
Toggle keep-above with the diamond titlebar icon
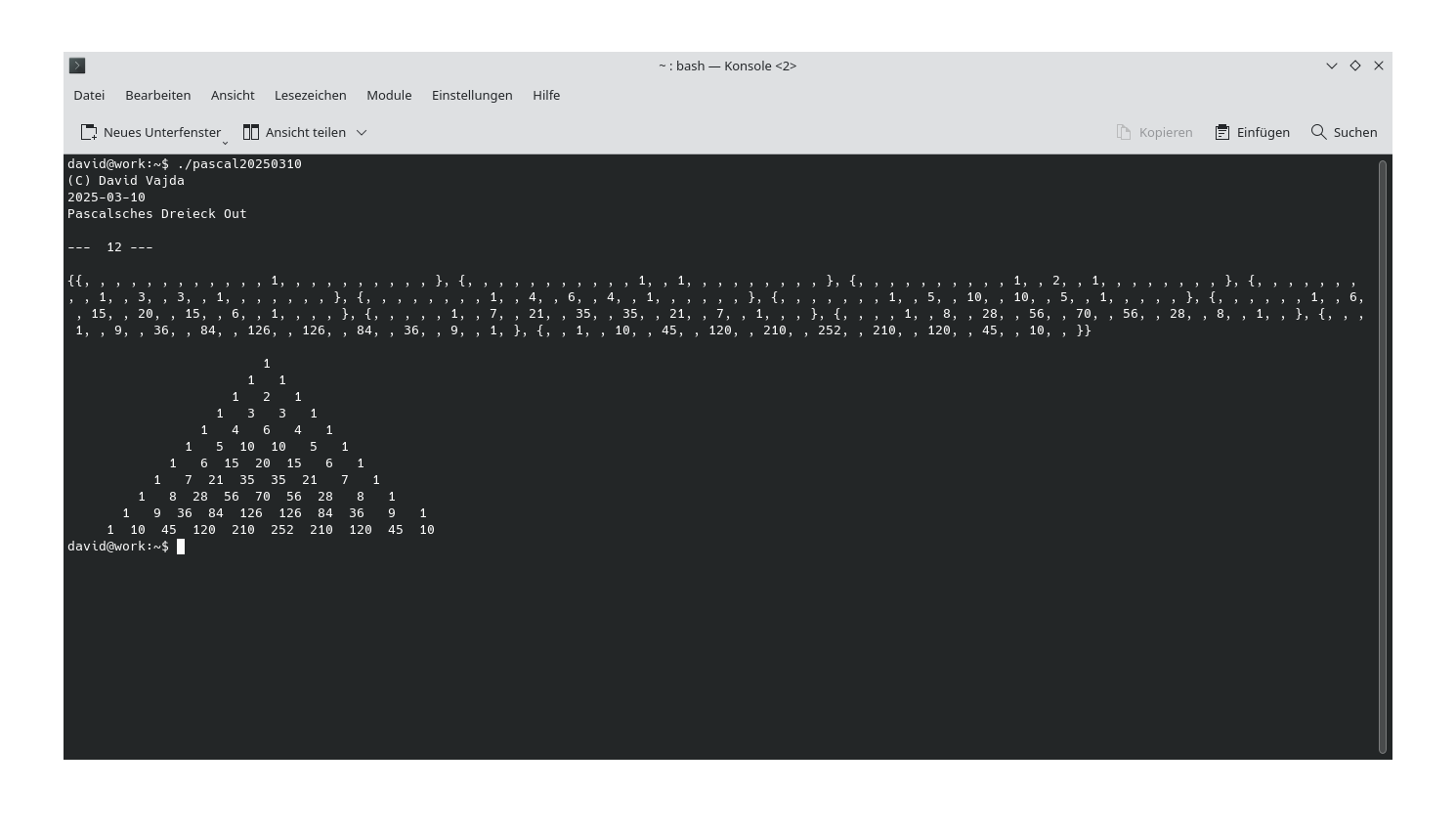[1354, 66]
